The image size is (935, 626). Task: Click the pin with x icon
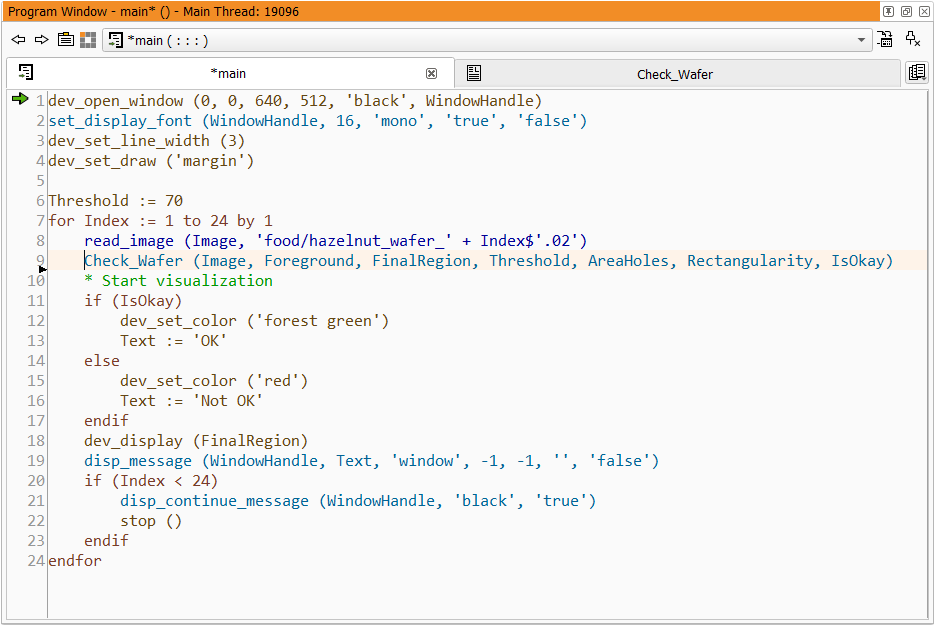pos(912,40)
